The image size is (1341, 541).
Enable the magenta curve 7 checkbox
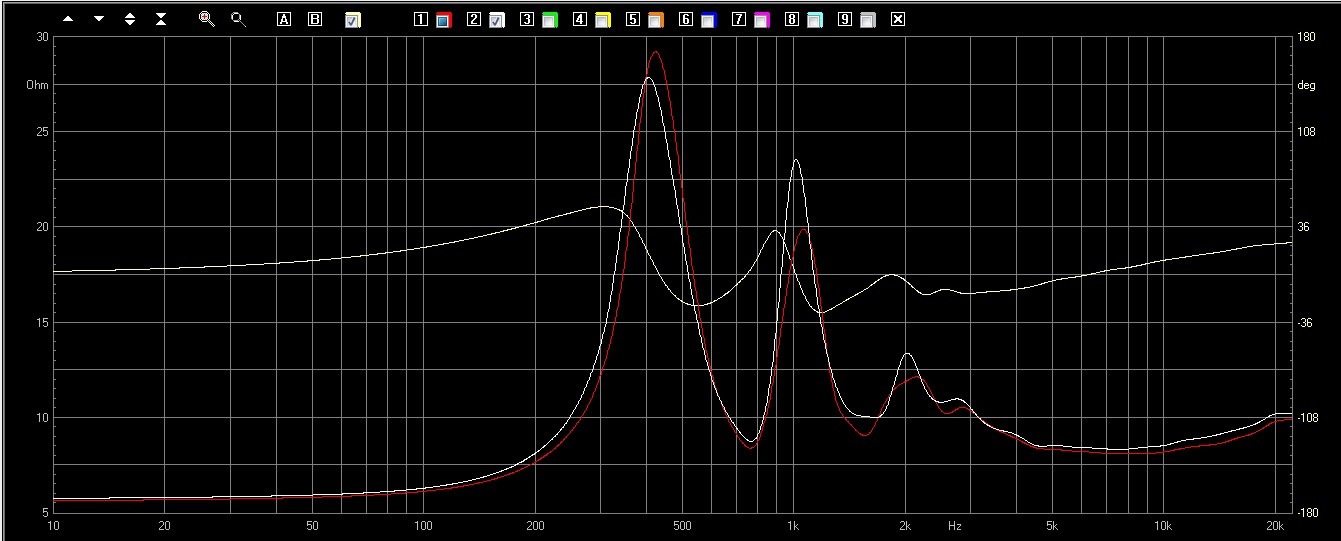[x=761, y=20]
